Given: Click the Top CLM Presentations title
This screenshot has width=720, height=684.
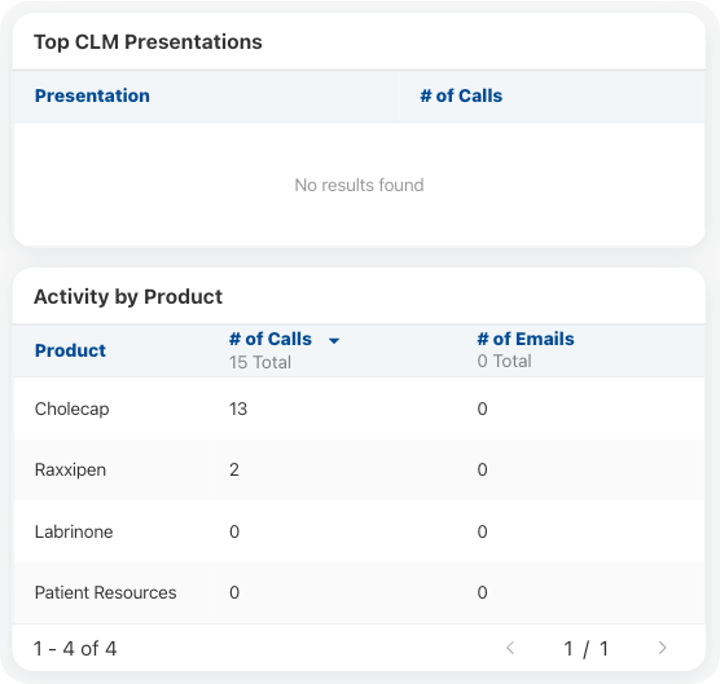Looking at the screenshot, I should (x=148, y=42).
